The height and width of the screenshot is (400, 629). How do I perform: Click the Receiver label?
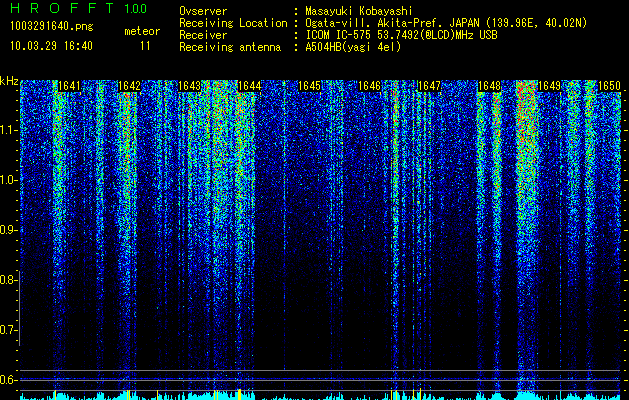coord(203,35)
